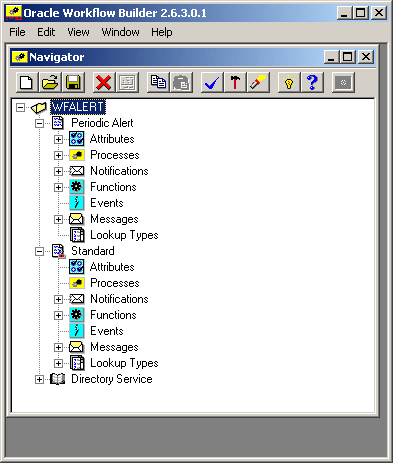Screen dimensions: 393x463
Task: Click the Save floppy disk icon
Action: click(x=73, y=82)
